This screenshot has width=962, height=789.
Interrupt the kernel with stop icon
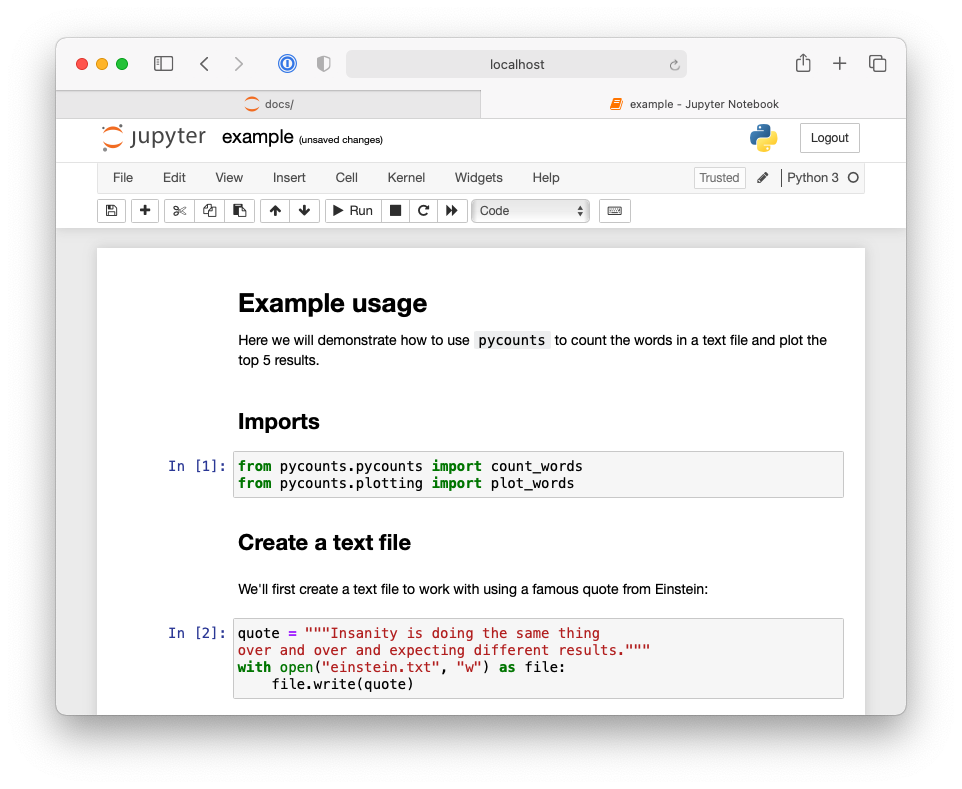point(396,211)
